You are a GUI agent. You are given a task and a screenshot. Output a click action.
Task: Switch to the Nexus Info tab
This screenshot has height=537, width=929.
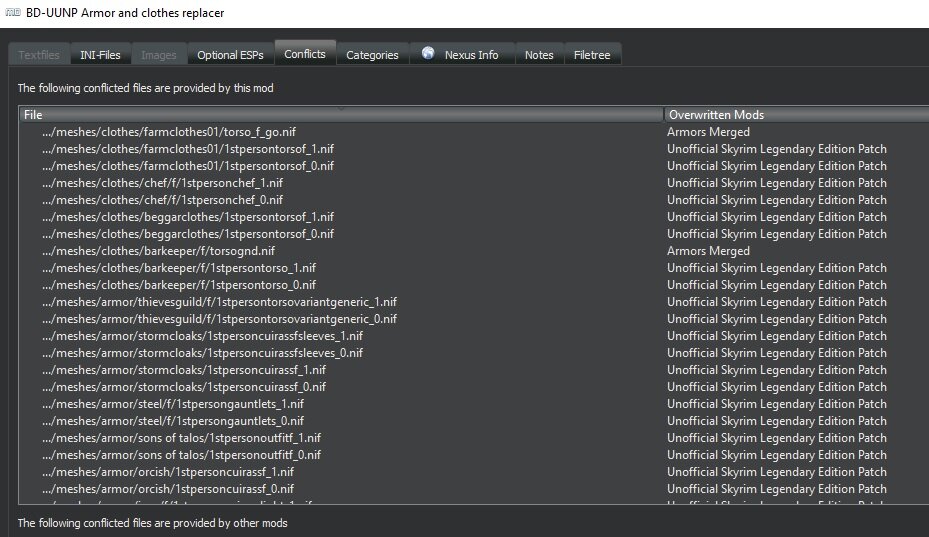pos(463,55)
